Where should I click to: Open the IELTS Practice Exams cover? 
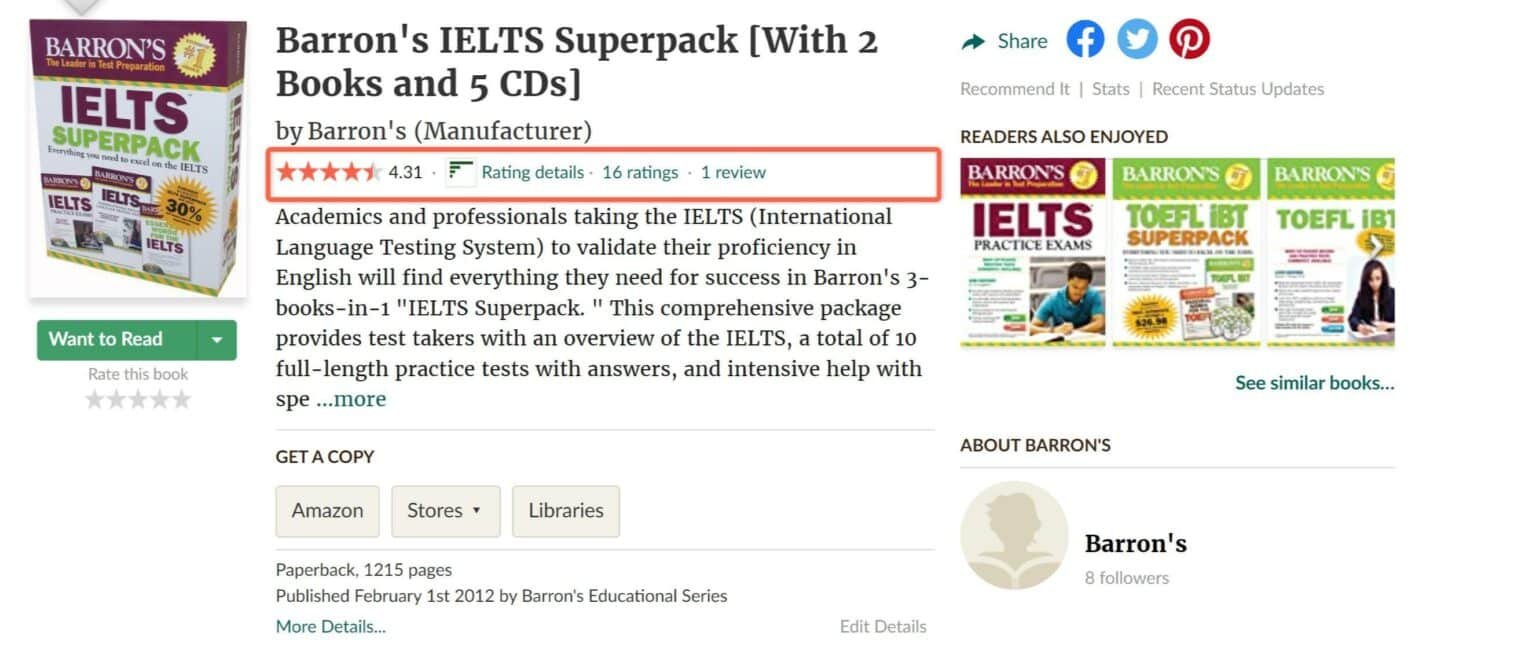tap(1033, 253)
